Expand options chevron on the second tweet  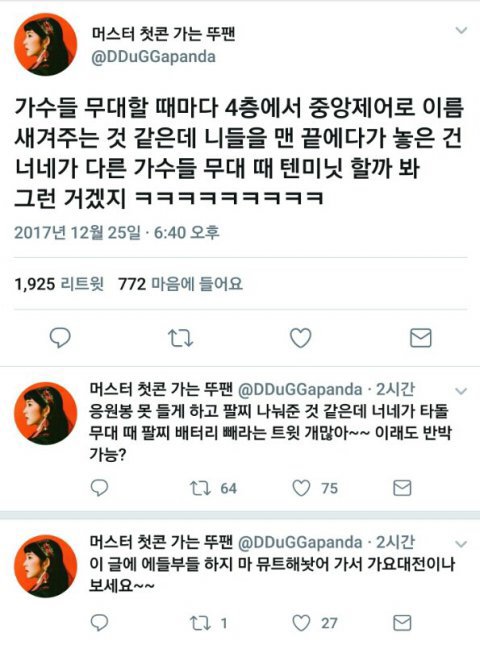pos(461,391)
